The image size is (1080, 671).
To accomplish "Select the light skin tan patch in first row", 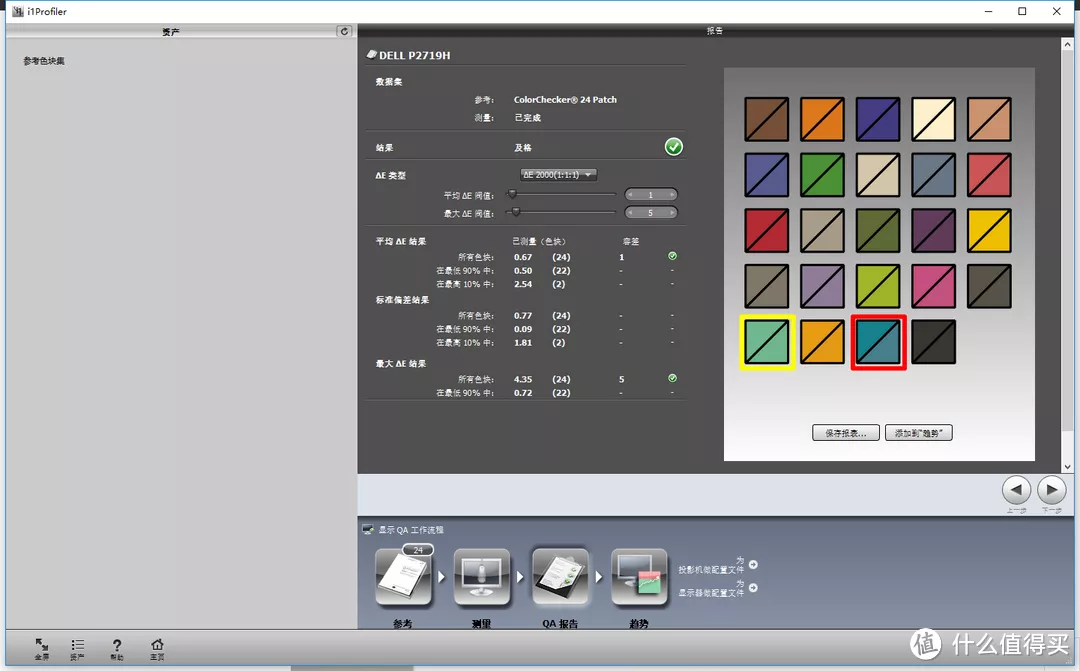I will pos(989,119).
